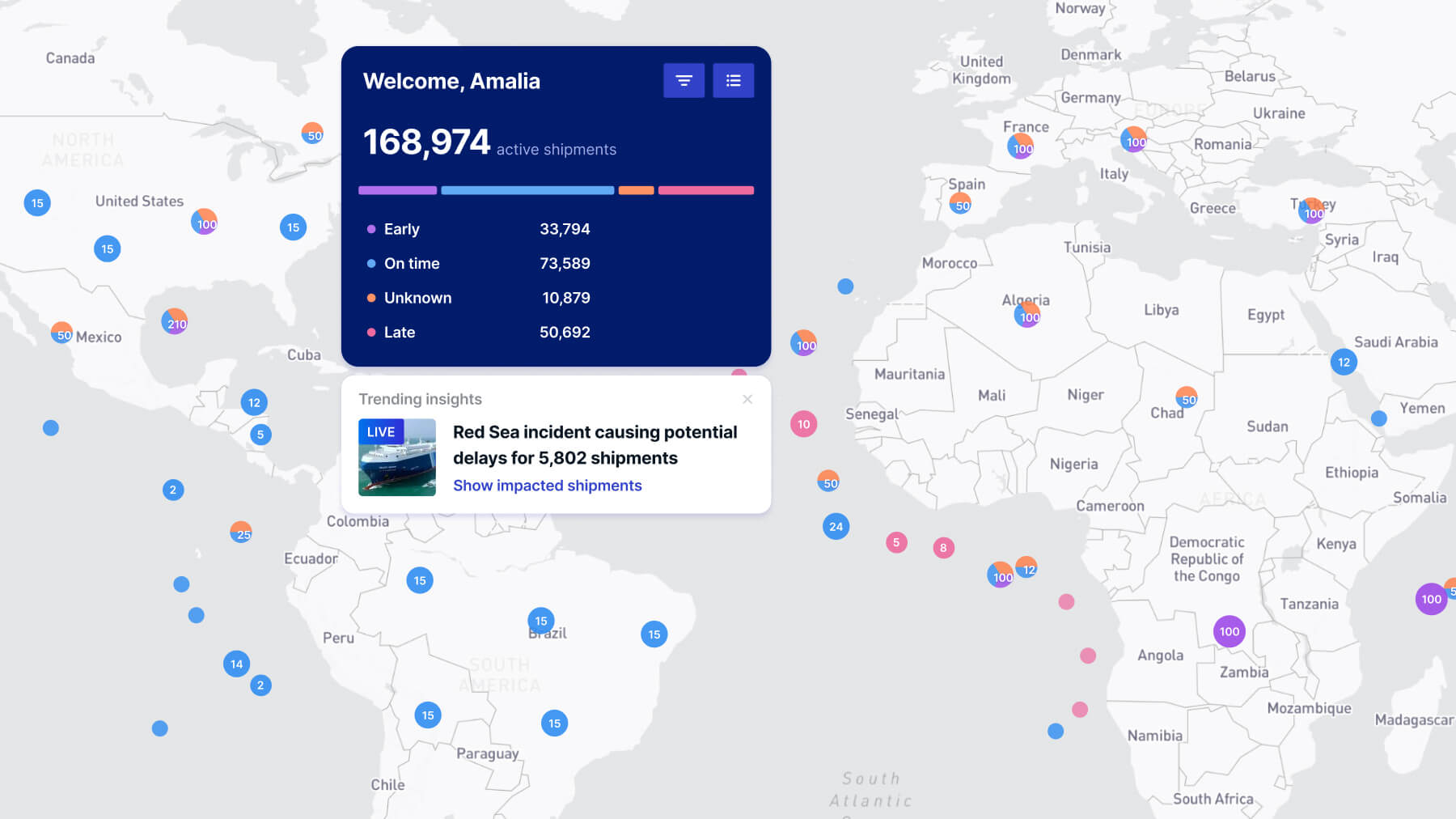Image resolution: width=1456 pixels, height=819 pixels.
Task: Select purple 100 marker near Zambia
Action: coord(1229,631)
